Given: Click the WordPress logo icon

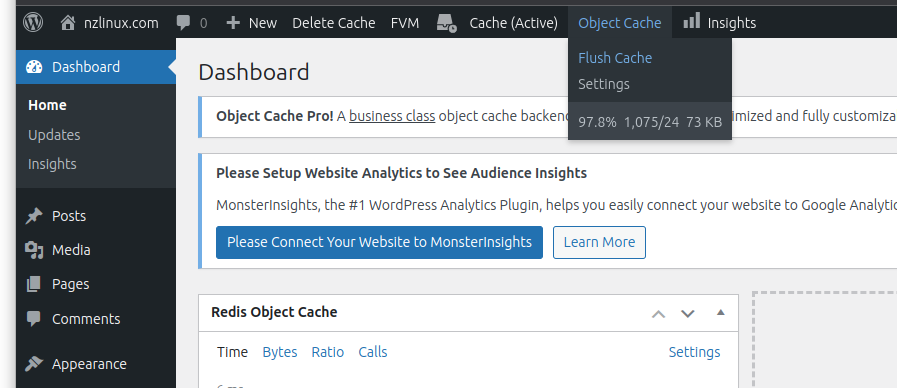Looking at the screenshot, I should tap(33, 22).
